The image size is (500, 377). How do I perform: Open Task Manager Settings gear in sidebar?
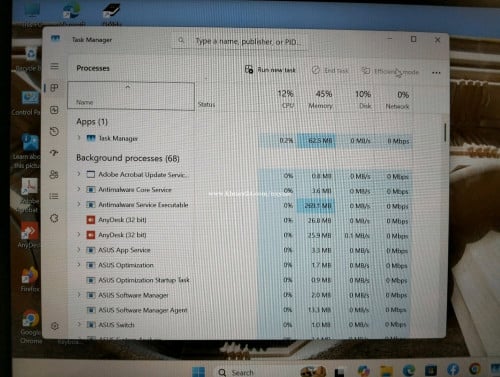click(55, 326)
